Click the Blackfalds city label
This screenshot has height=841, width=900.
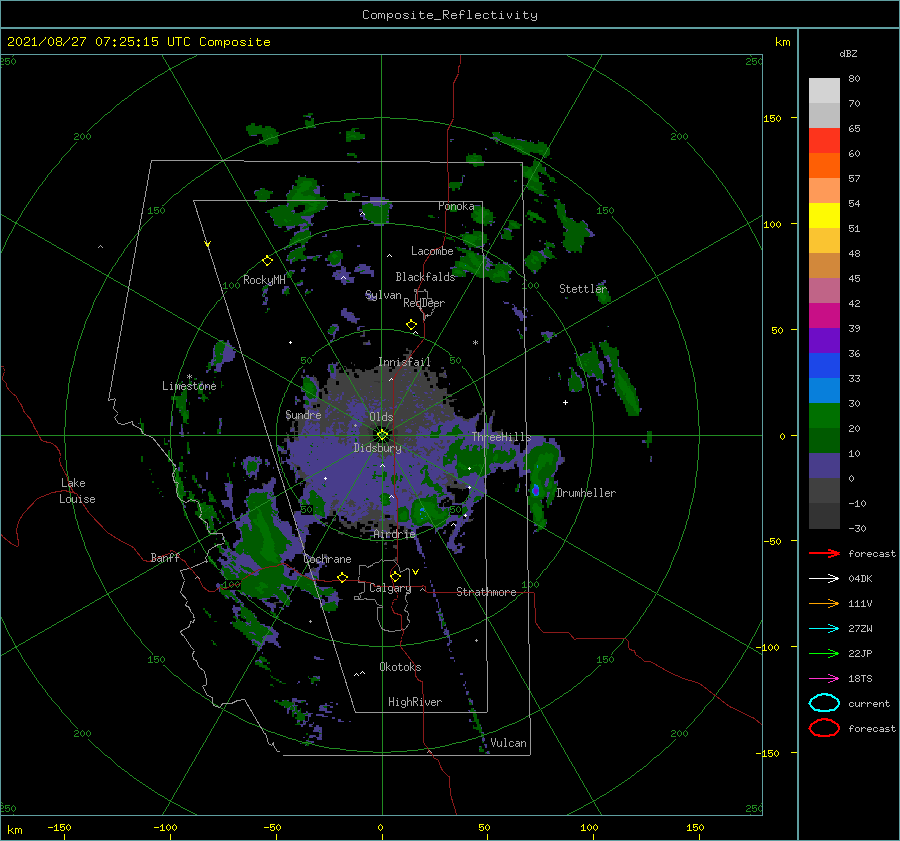click(x=425, y=277)
